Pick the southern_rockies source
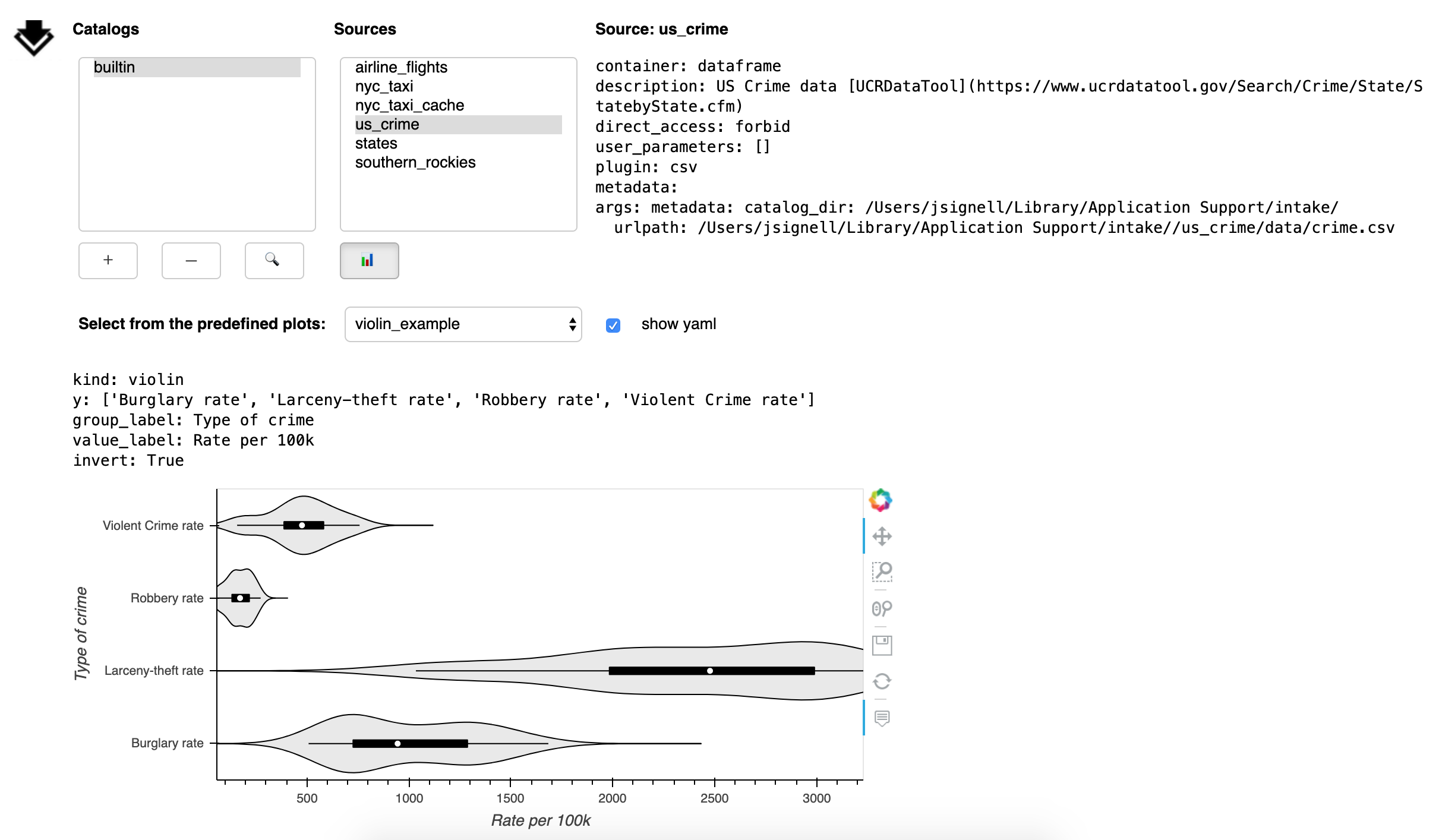This screenshot has width=1439, height=840. click(x=415, y=162)
